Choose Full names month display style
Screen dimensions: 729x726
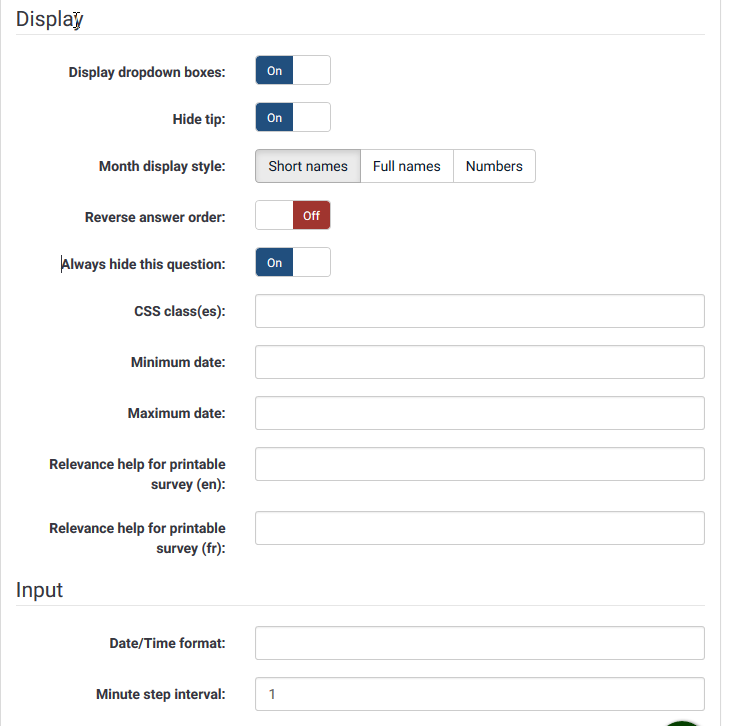click(406, 166)
